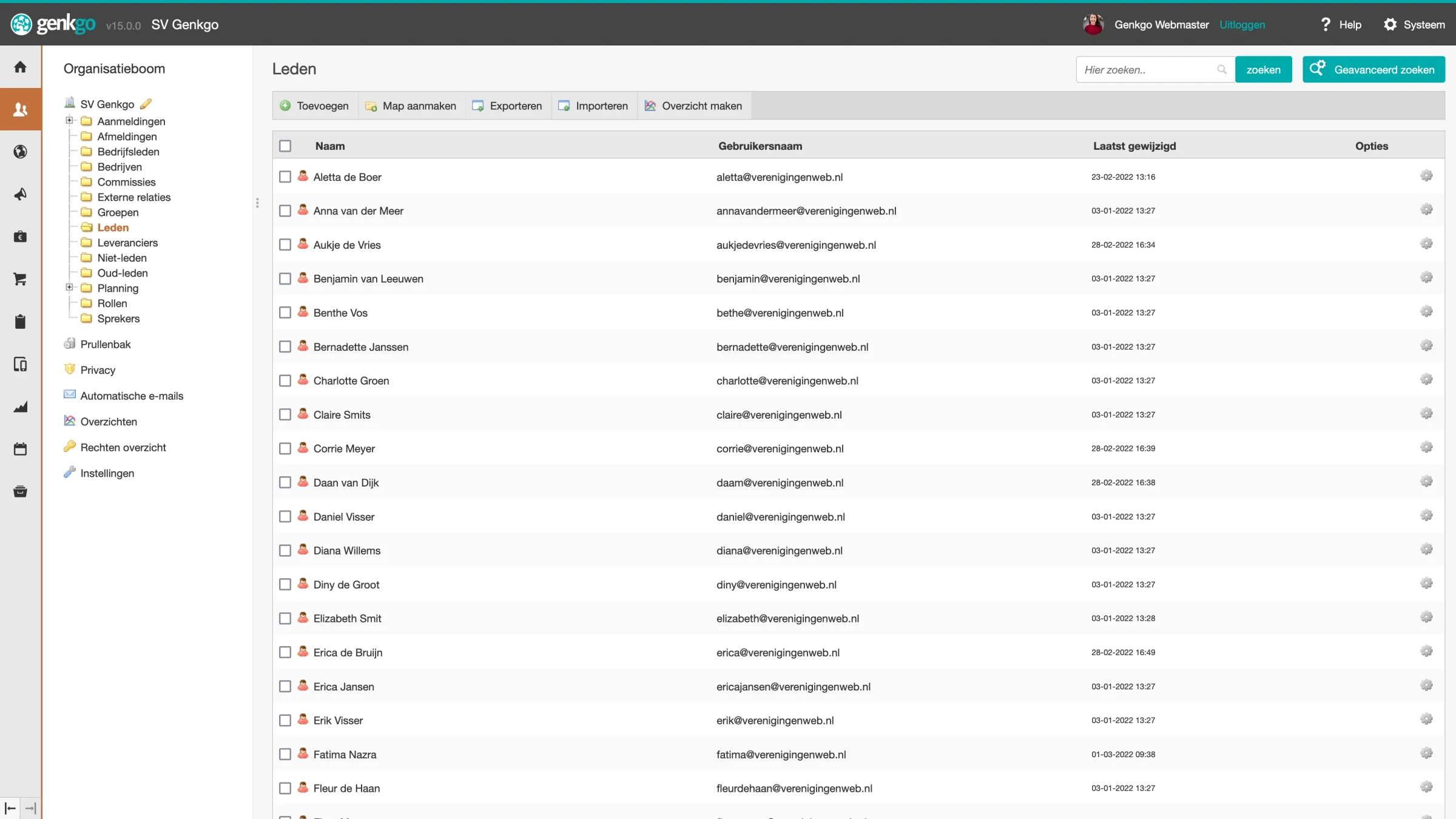Click the megaphone communication icon
Screen dimensions: 1456x819
(20, 194)
